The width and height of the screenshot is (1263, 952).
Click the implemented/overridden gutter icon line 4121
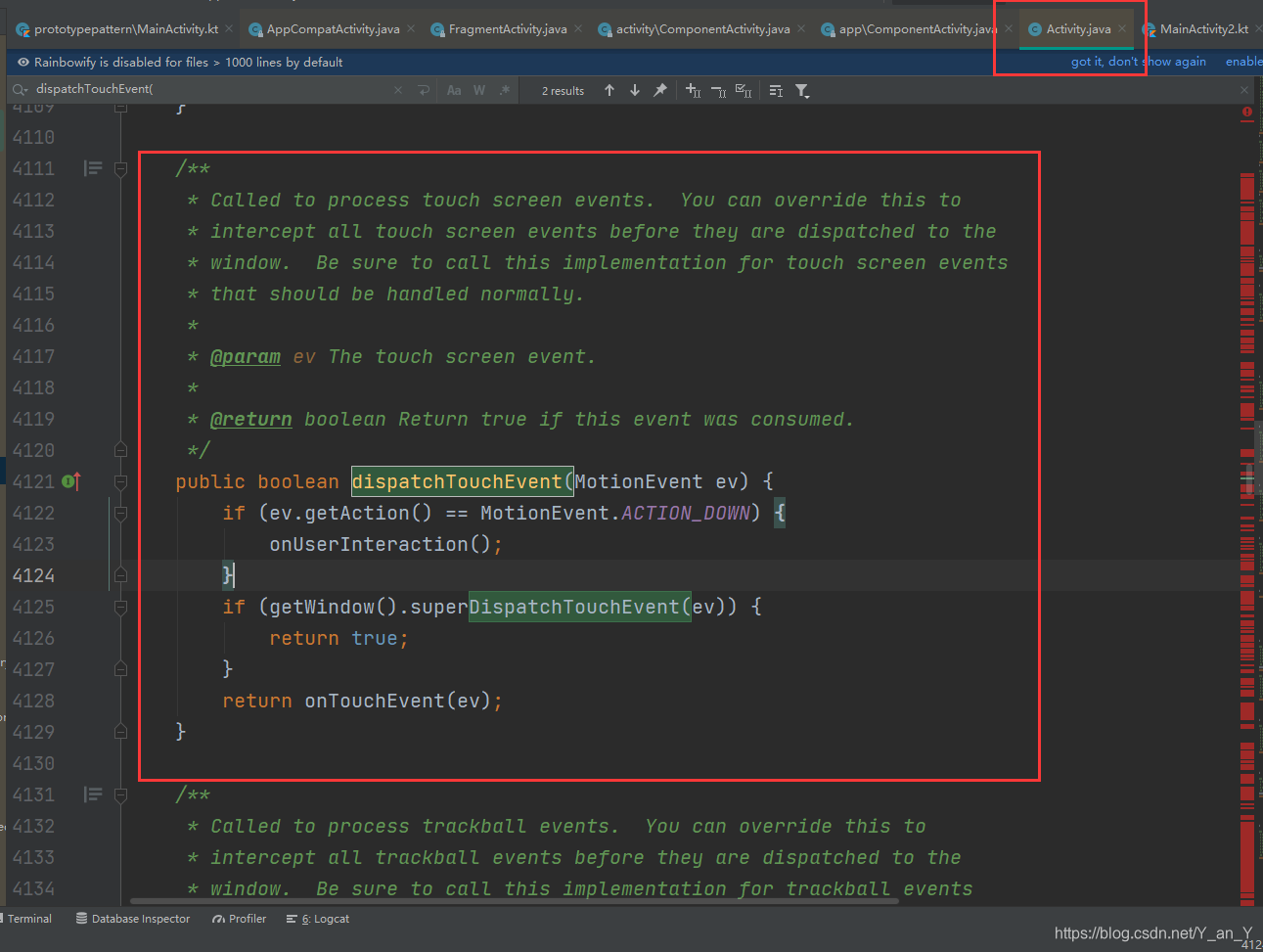(x=70, y=480)
